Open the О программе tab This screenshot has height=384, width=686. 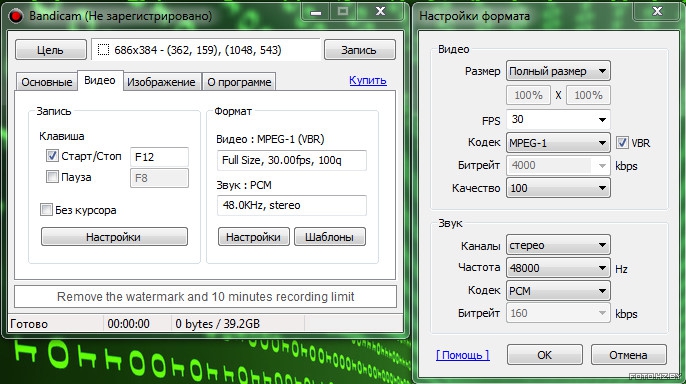click(239, 82)
